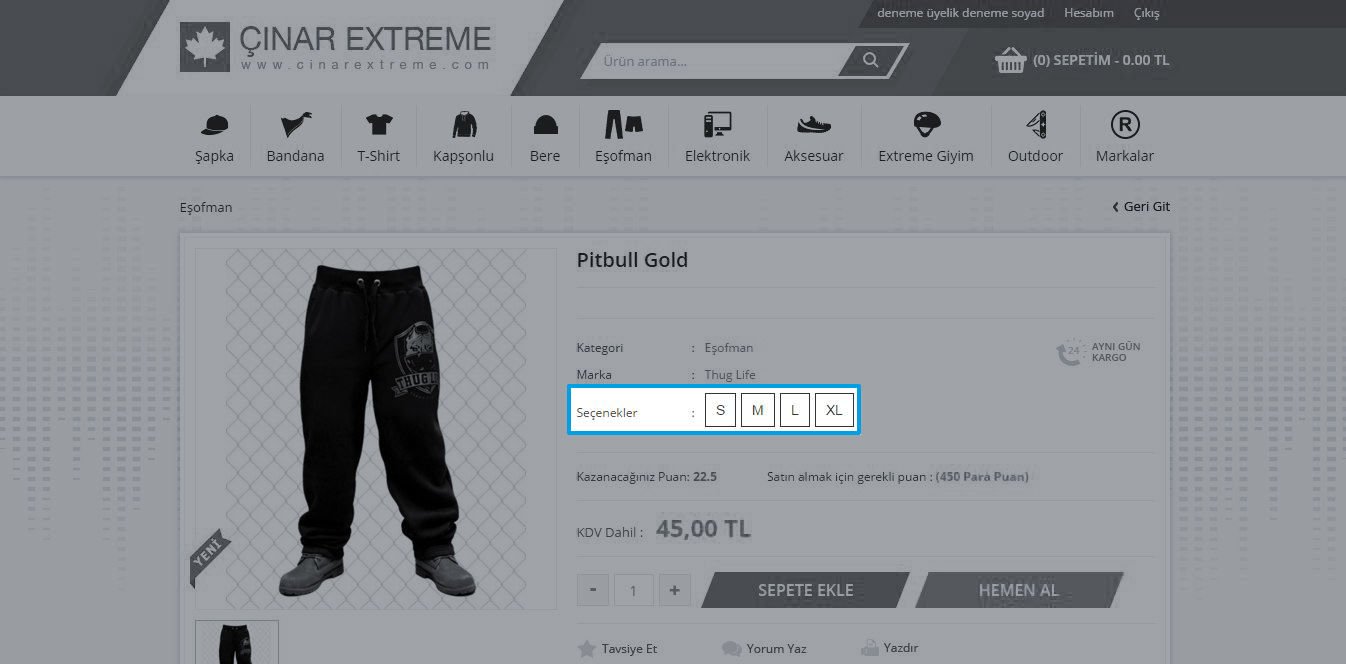Buy now with Hemen Al
Image resolution: width=1346 pixels, height=664 pixels.
click(1019, 590)
